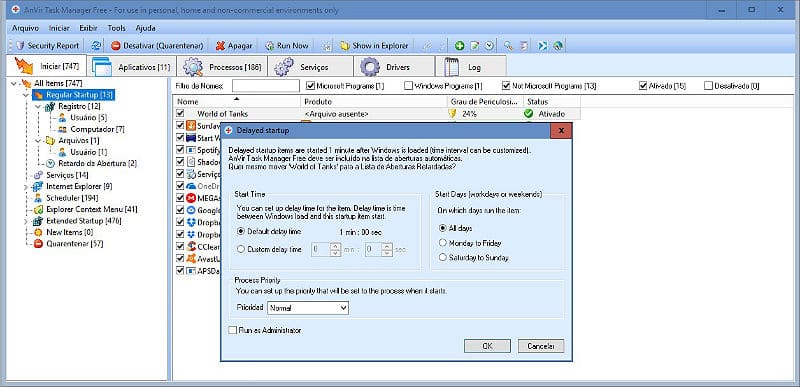Click the Filtro de Nomes input field
This screenshot has height=387, width=800.
(266, 86)
